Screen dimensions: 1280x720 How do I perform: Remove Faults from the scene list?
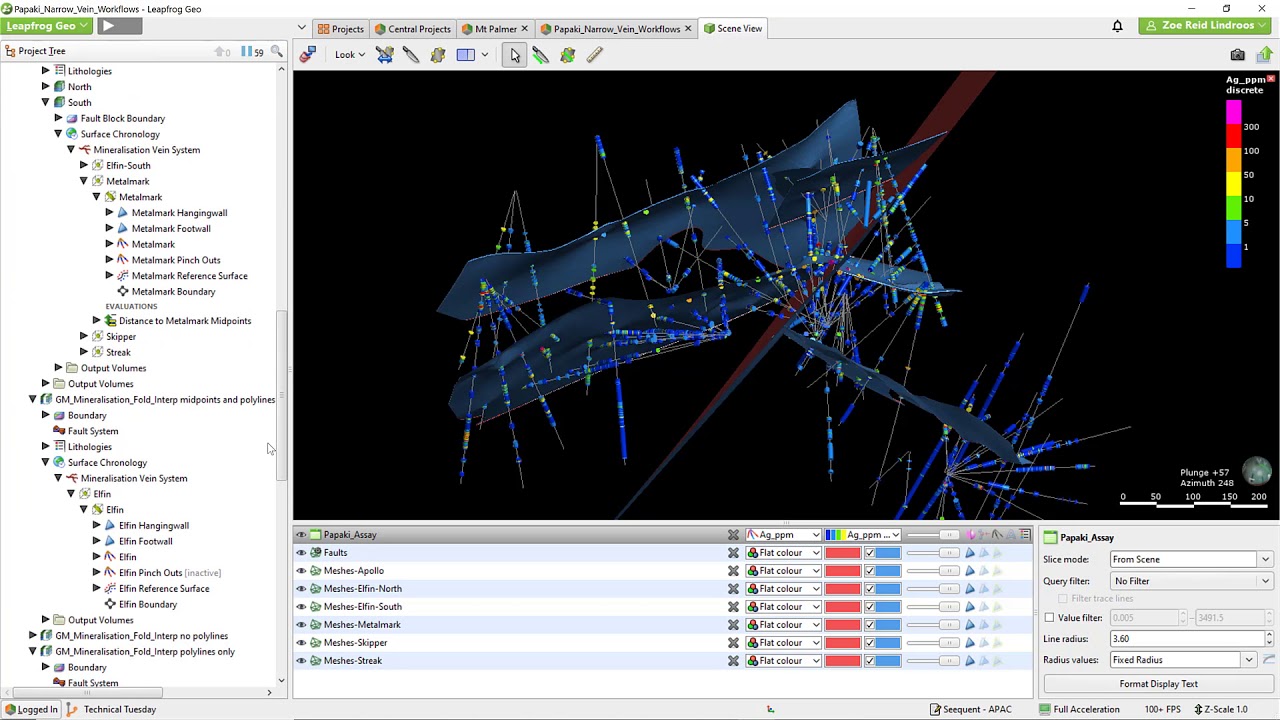tap(733, 553)
